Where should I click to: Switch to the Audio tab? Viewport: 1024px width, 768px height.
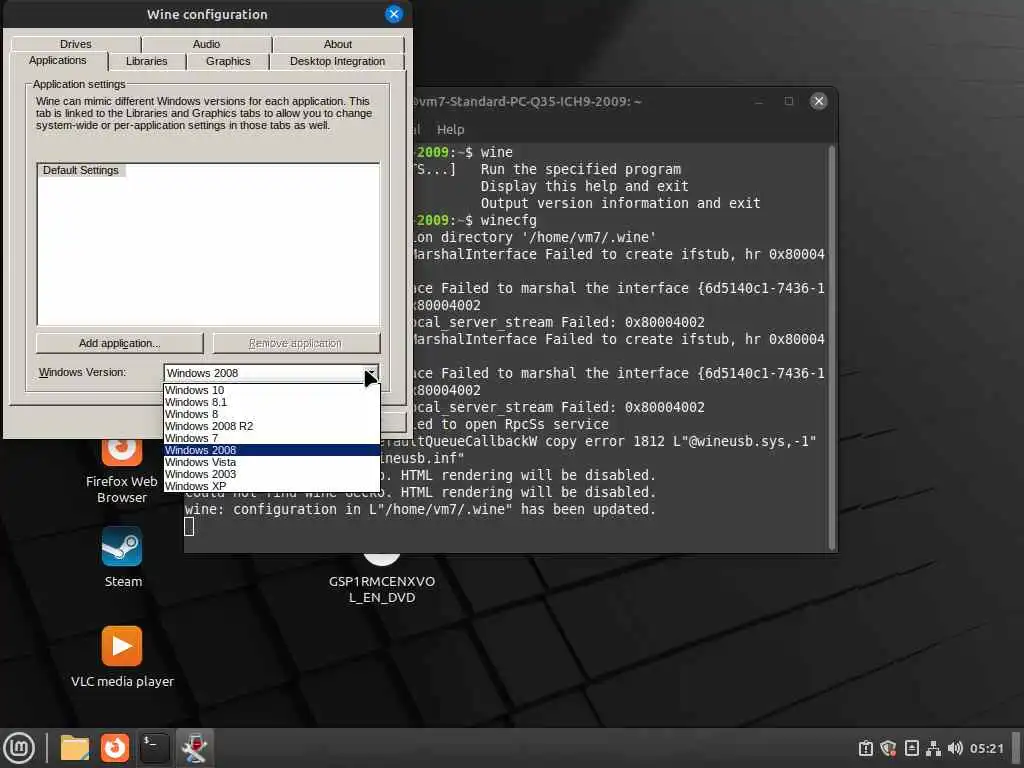(x=206, y=44)
